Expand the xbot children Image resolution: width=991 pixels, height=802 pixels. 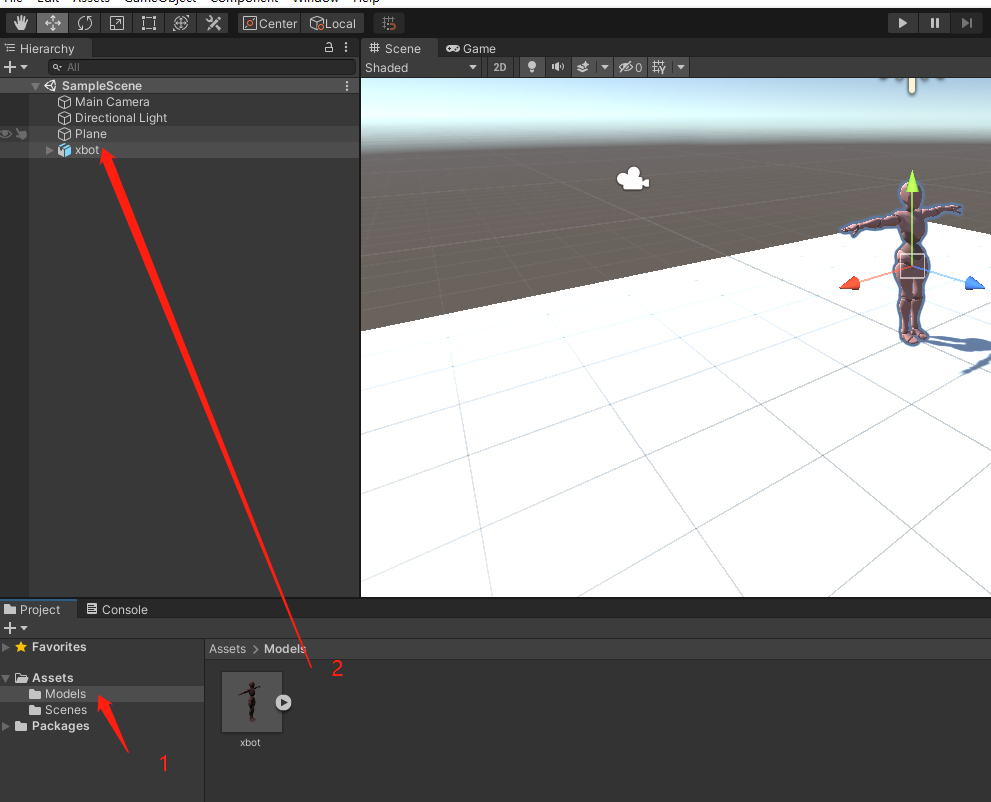(49, 150)
